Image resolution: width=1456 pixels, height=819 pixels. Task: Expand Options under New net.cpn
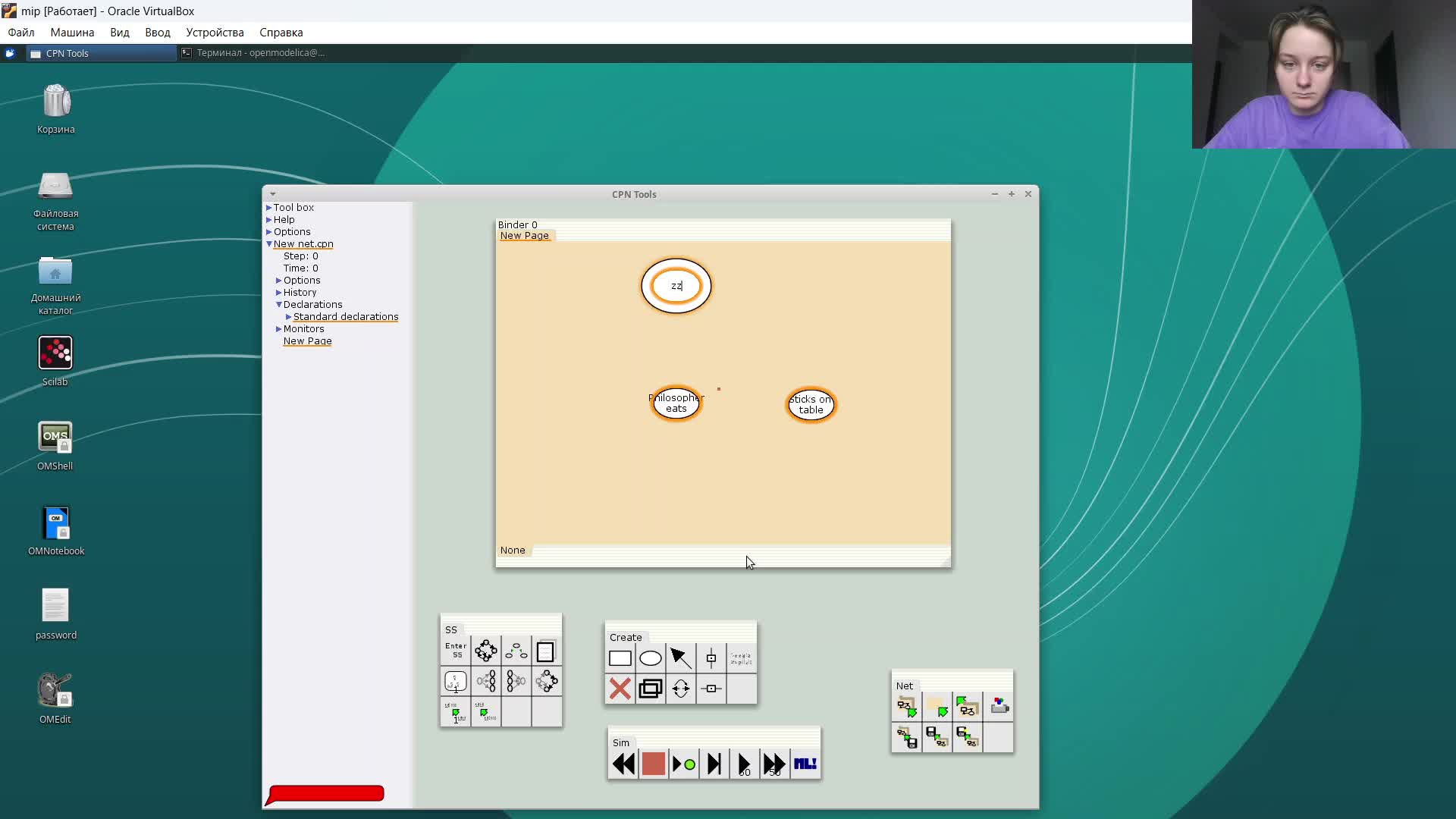point(278,280)
